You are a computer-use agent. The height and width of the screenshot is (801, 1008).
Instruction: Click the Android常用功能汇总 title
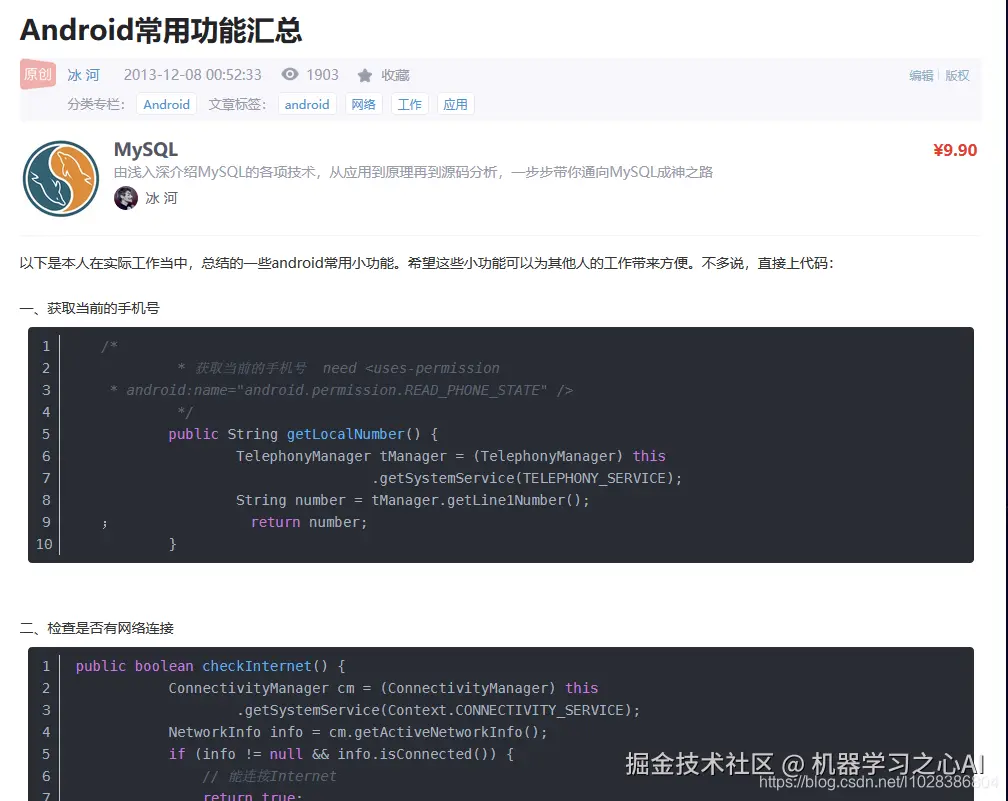[161, 30]
